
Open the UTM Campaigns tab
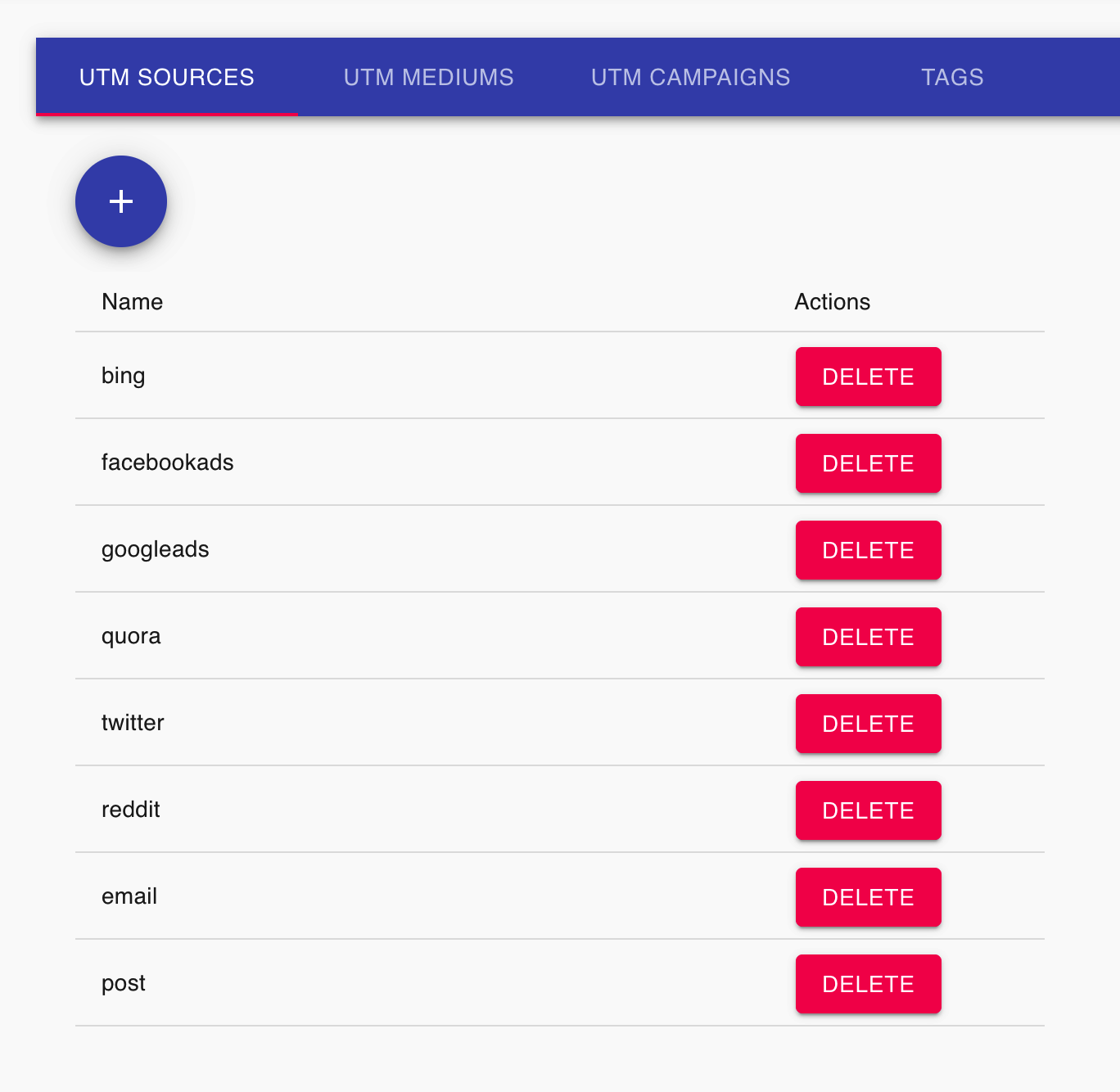(690, 77)
